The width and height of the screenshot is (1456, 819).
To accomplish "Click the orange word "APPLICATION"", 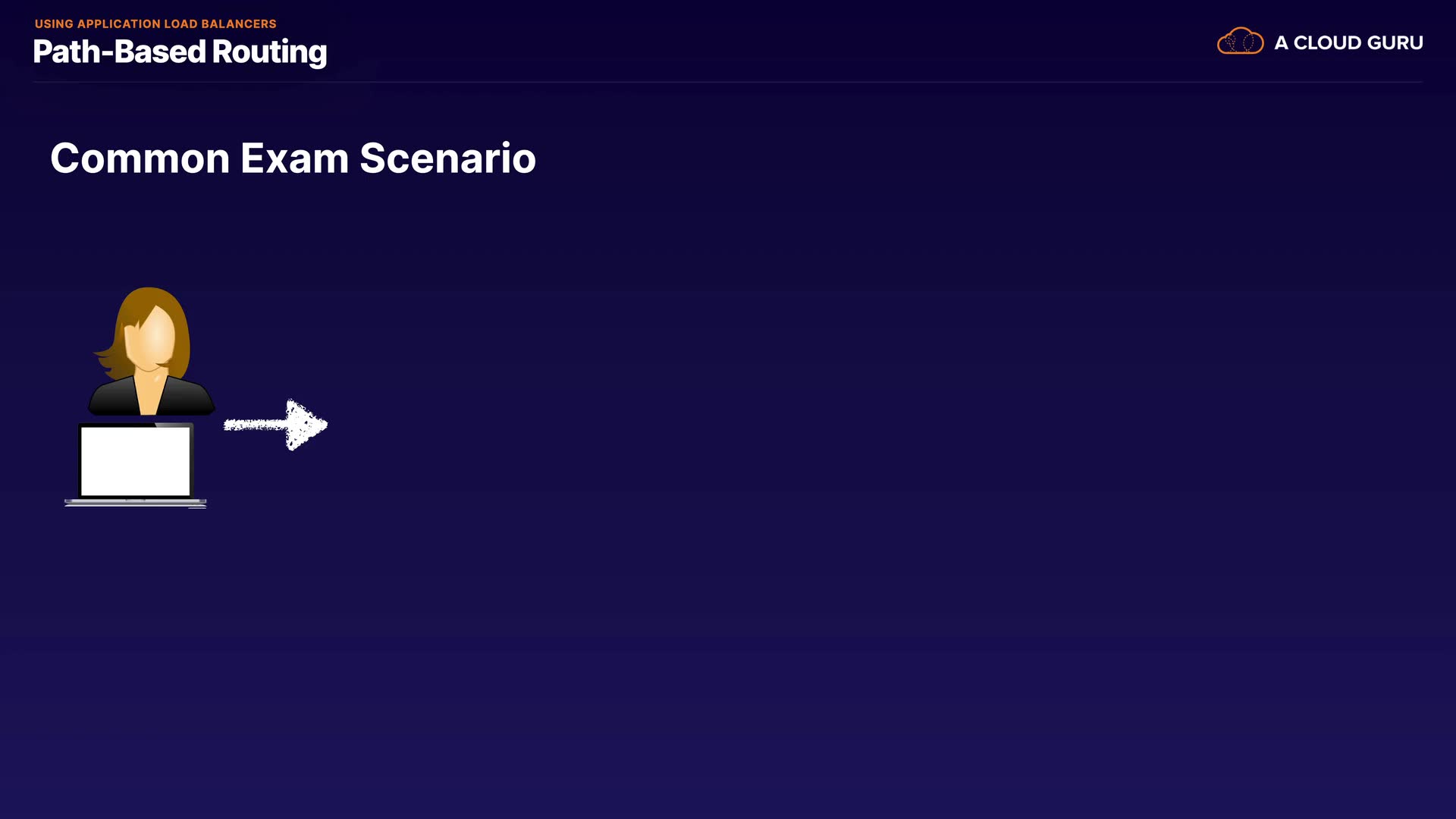I will pos(118,24).
